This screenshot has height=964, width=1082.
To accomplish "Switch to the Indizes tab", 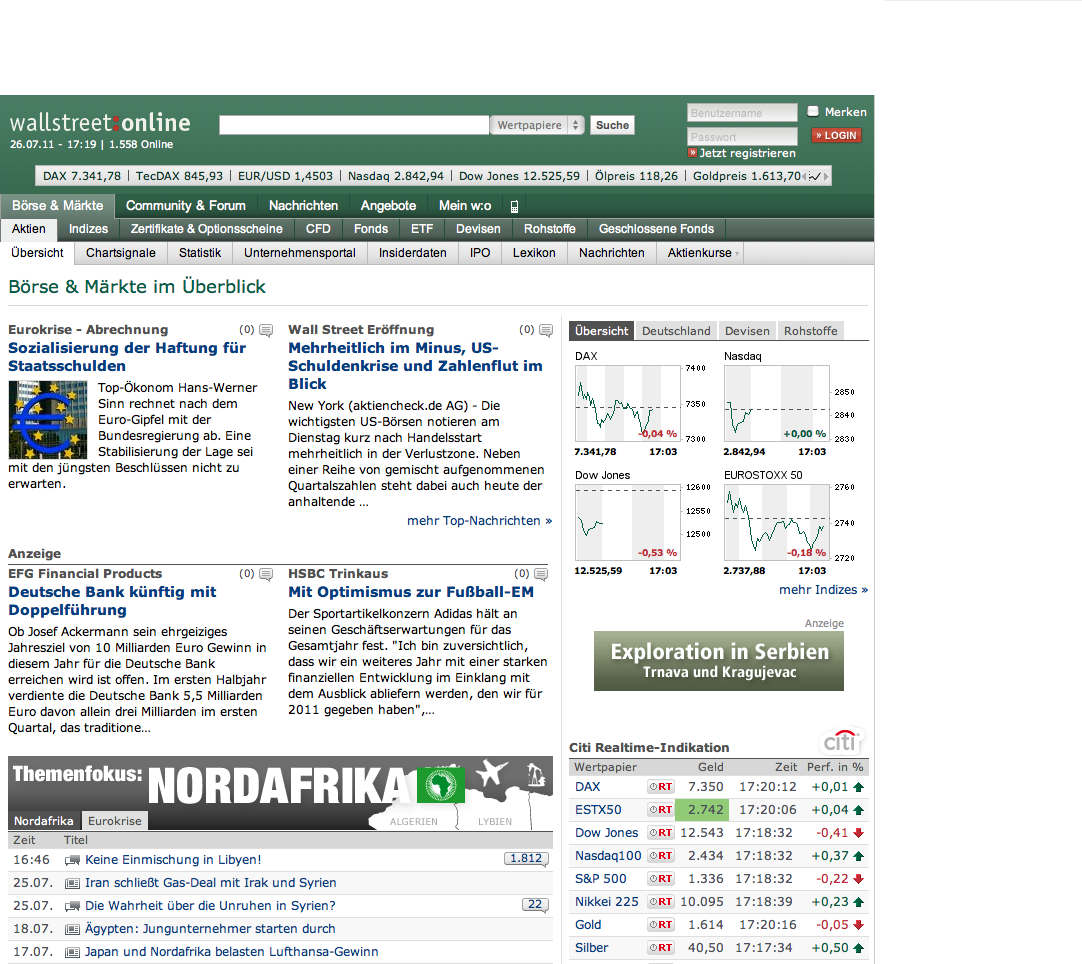I will 88,229.
